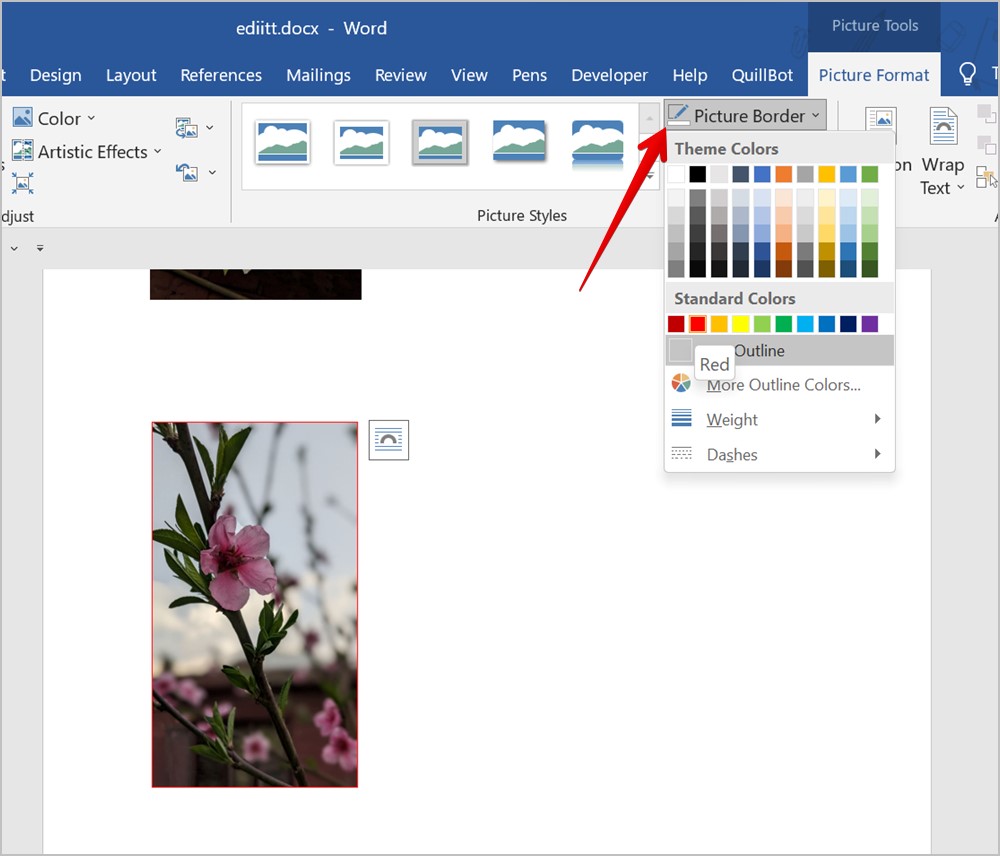The height and width of the screenshot is (856, 1000).
Task: Apply the fifth reflected rounded picture style
Action: (x=598, y=144)
